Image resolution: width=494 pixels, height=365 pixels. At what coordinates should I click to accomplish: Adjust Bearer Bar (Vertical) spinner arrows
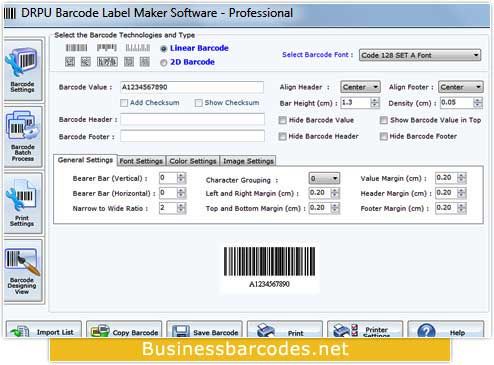pyautogui.click(x=181, y=178)
